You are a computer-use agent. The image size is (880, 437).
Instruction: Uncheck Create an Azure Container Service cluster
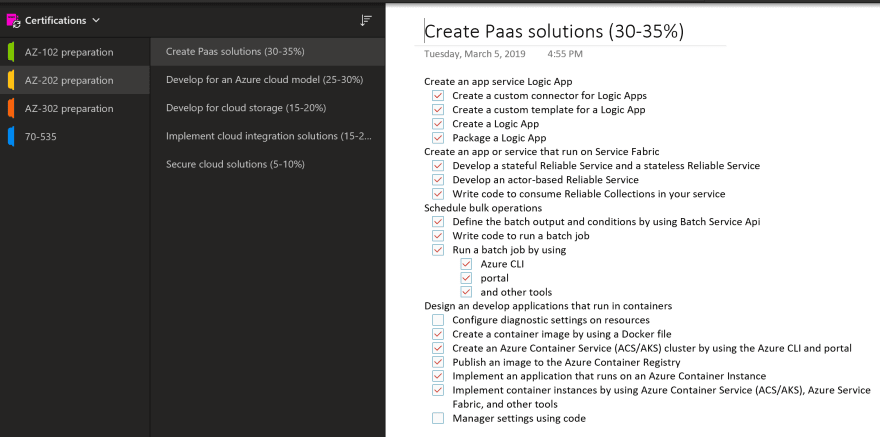click(x=438, y=348)
